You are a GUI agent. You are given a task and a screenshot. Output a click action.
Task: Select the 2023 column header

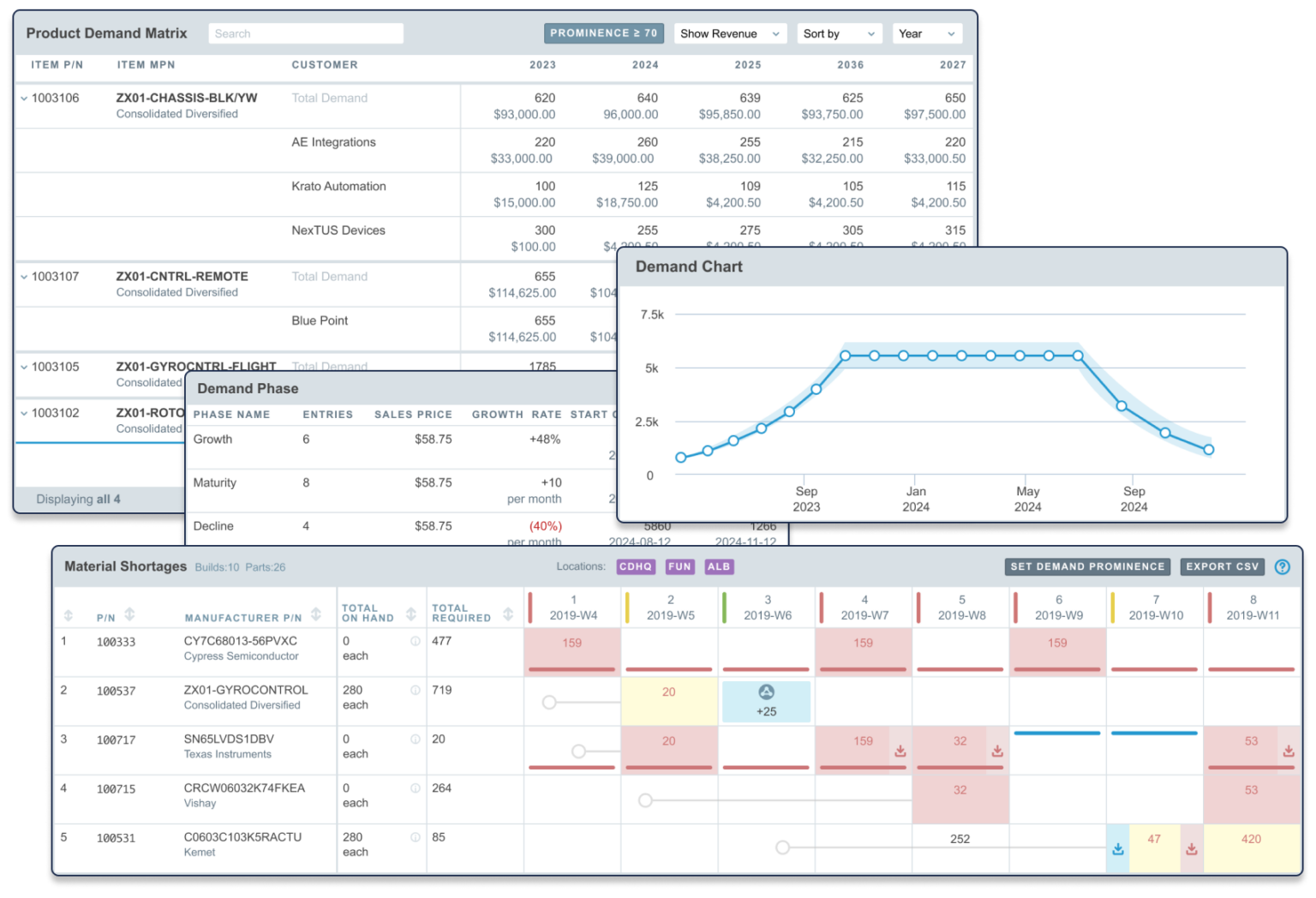[543, 64]
